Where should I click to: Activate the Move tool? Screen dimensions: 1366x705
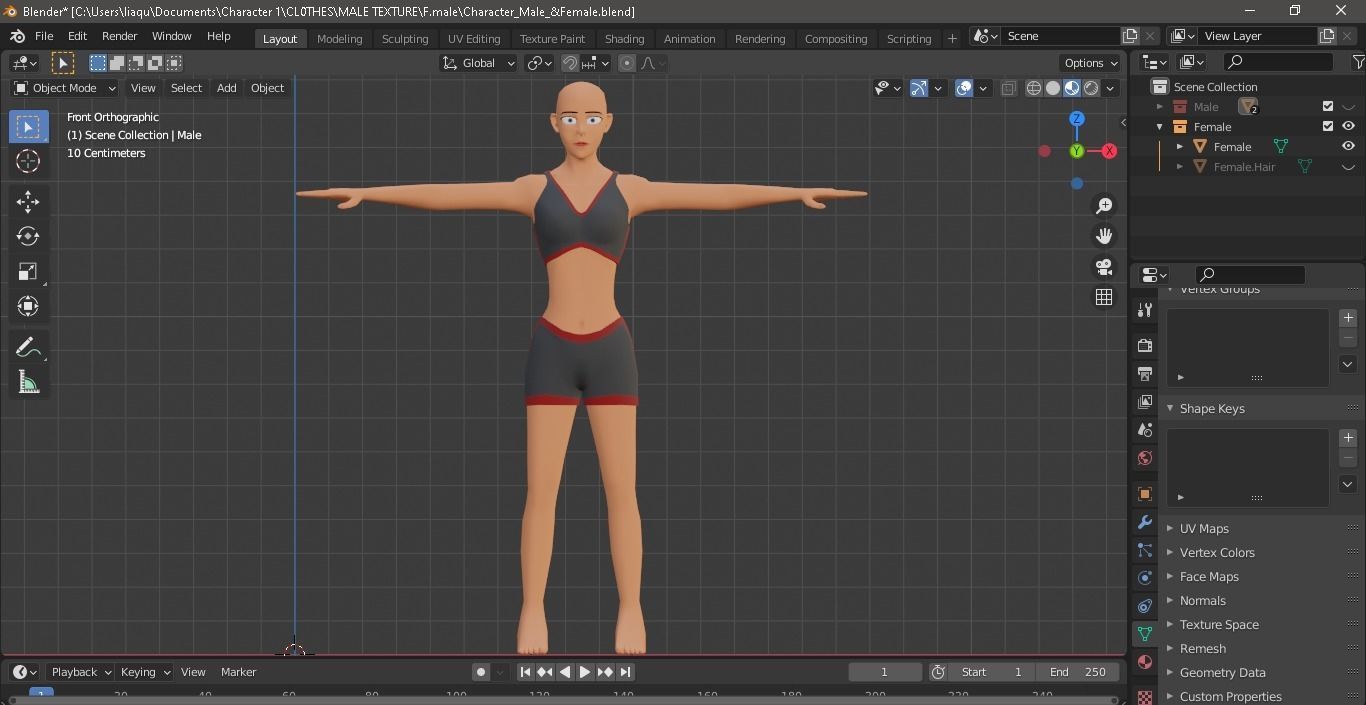point(28,202)
